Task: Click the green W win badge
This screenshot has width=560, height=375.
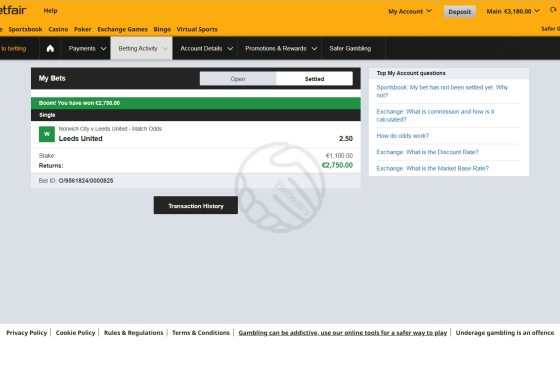Action: click(x=47, y=134)
